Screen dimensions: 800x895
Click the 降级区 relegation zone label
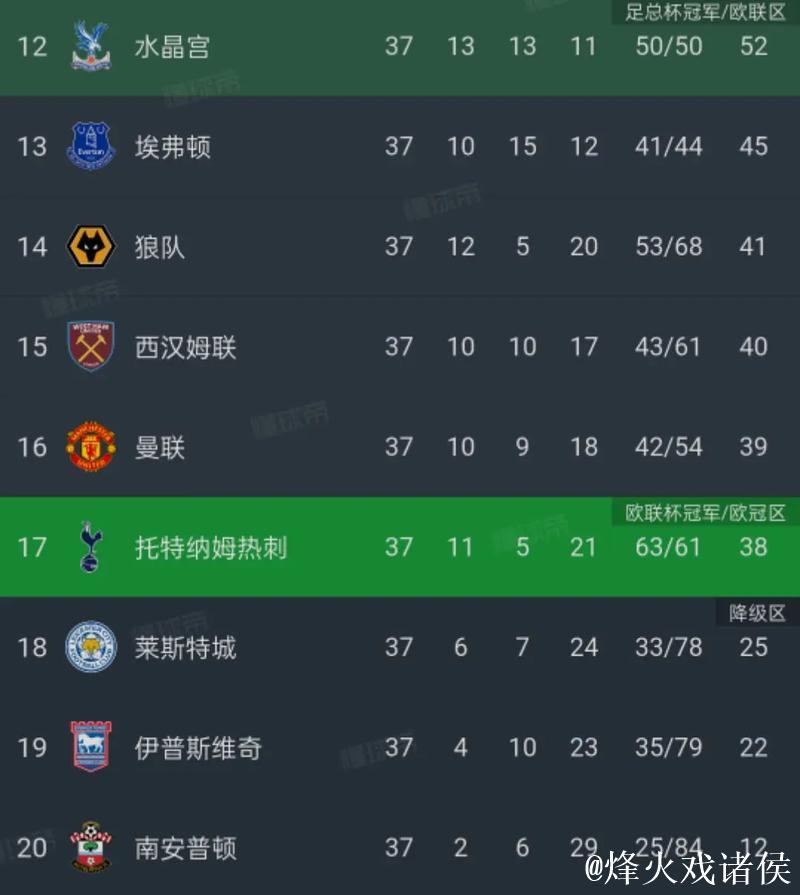tap(757, 614)
